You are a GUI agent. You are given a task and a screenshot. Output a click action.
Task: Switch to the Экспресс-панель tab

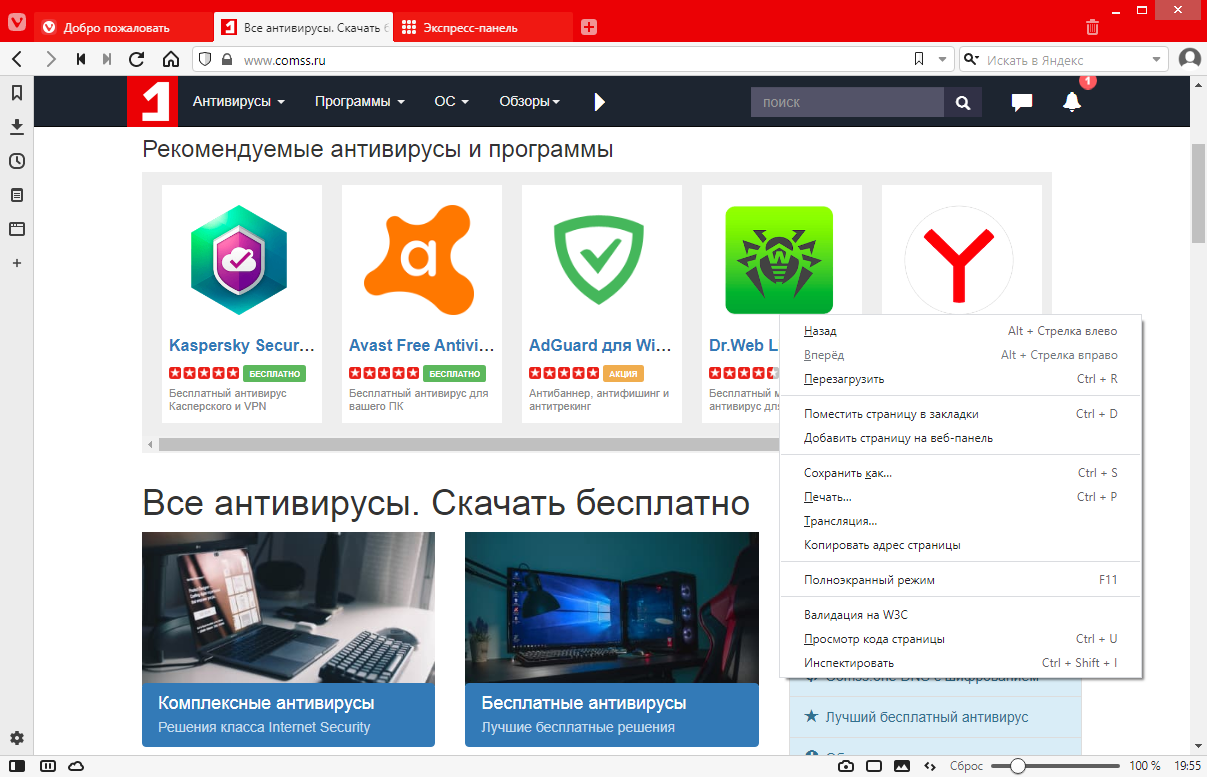pyautogui.click(x=483, y=28)
